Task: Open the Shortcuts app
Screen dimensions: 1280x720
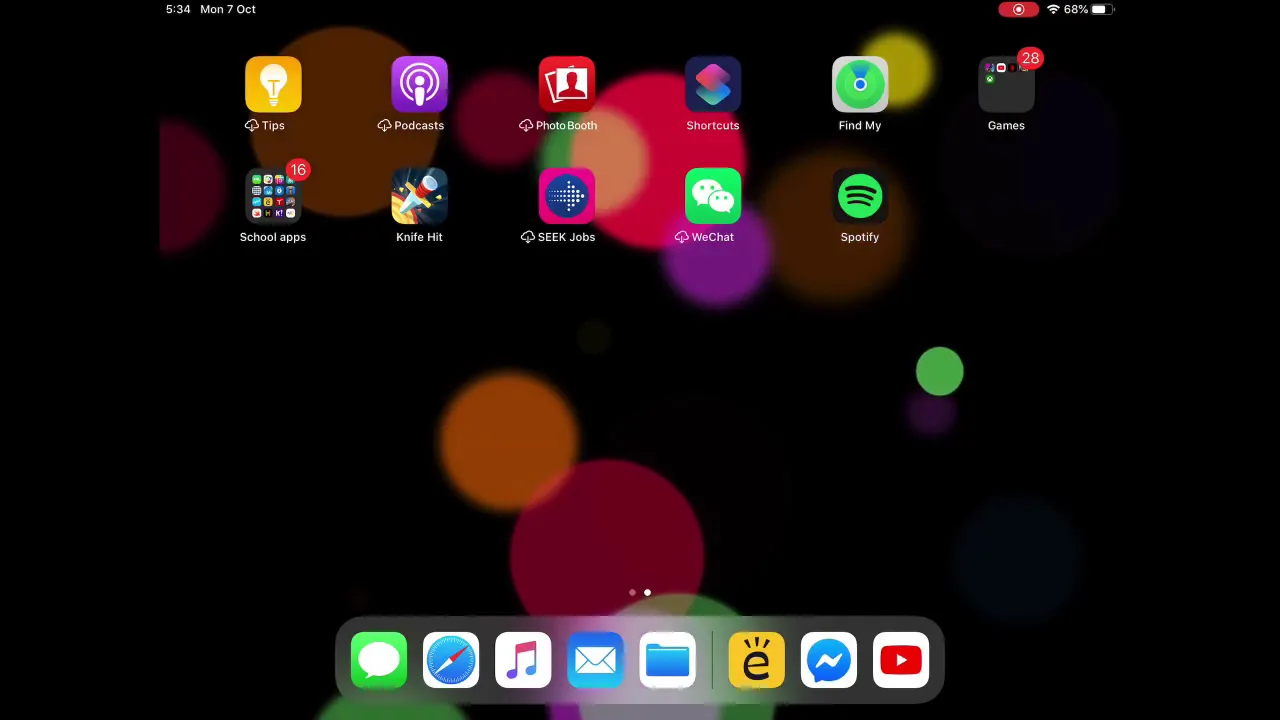Action: tap(713, 85)
